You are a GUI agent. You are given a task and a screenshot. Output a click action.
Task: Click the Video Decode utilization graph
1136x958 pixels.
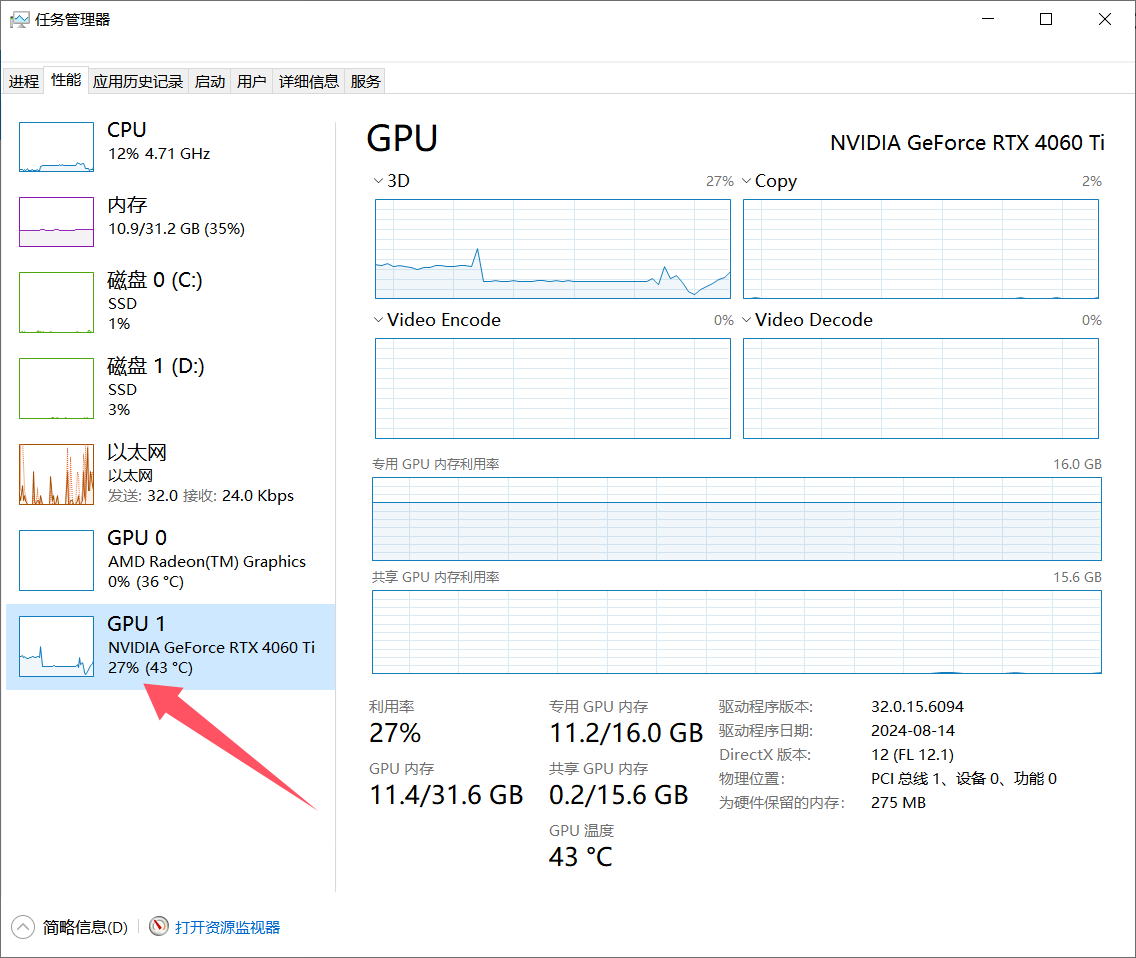(x=921, y=388)
